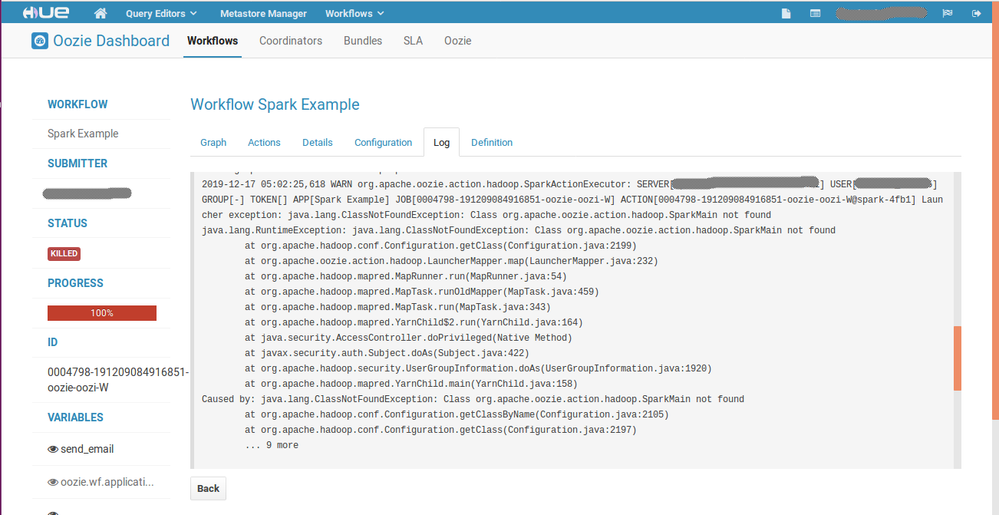Open the file browser document icon
The image size is (999, 515).
point(787,13)
